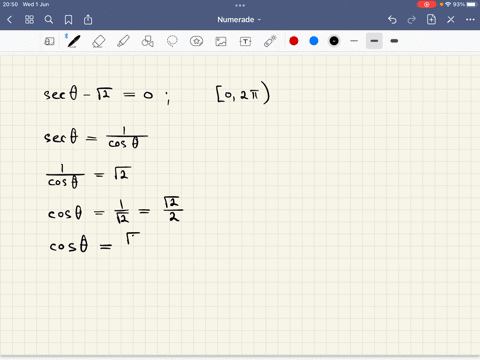Bookmark this page
Image resolution: width=480 pixels, height=360 pixels.
(x=68, y=20)
